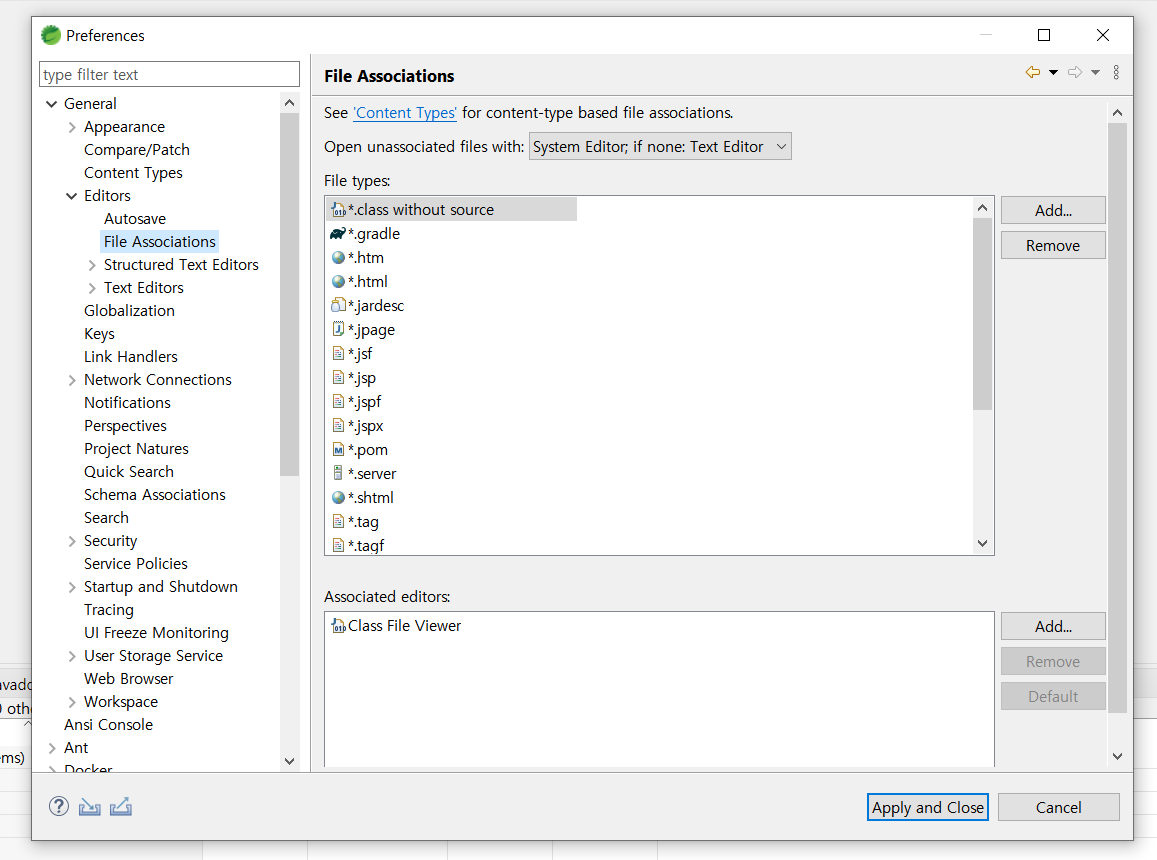The height and width of the screenshot is (860, 1157).
Task: Open the Quick Search preference page
Action: tap(129, 472)
